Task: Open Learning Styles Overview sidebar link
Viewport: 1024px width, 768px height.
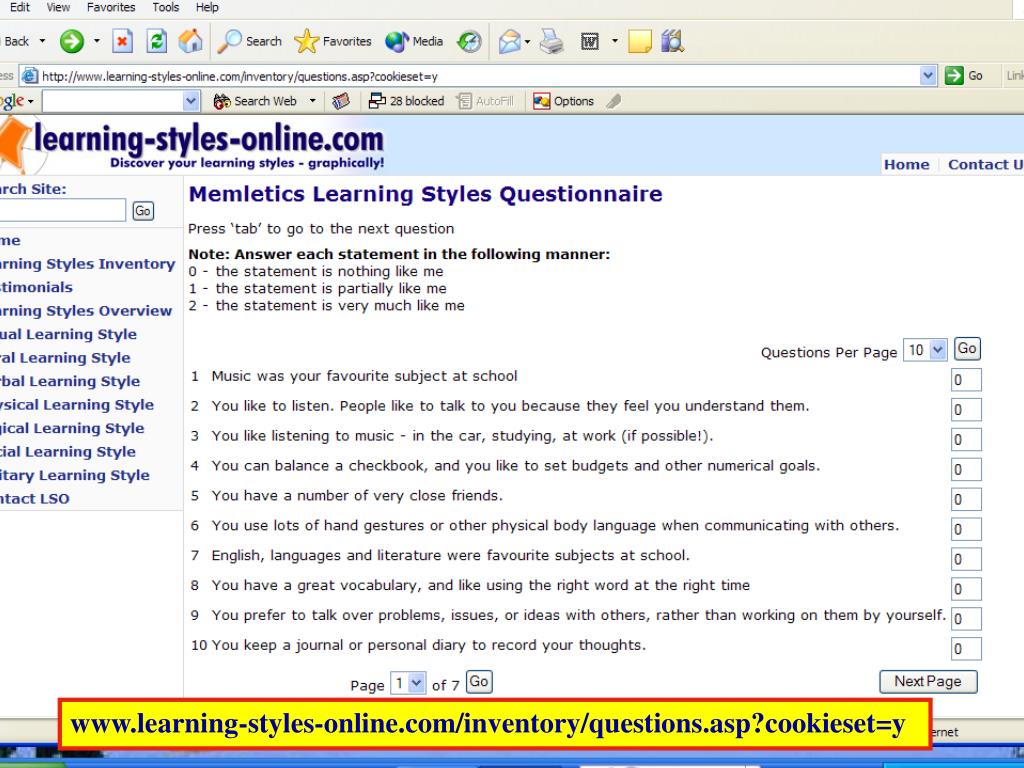Action: point(86,311)
